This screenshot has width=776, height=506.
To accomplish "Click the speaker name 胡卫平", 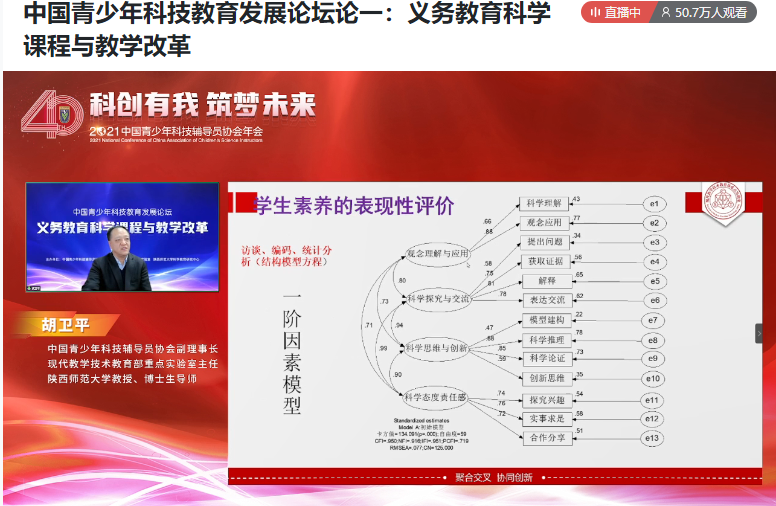I will coord(65,325).
